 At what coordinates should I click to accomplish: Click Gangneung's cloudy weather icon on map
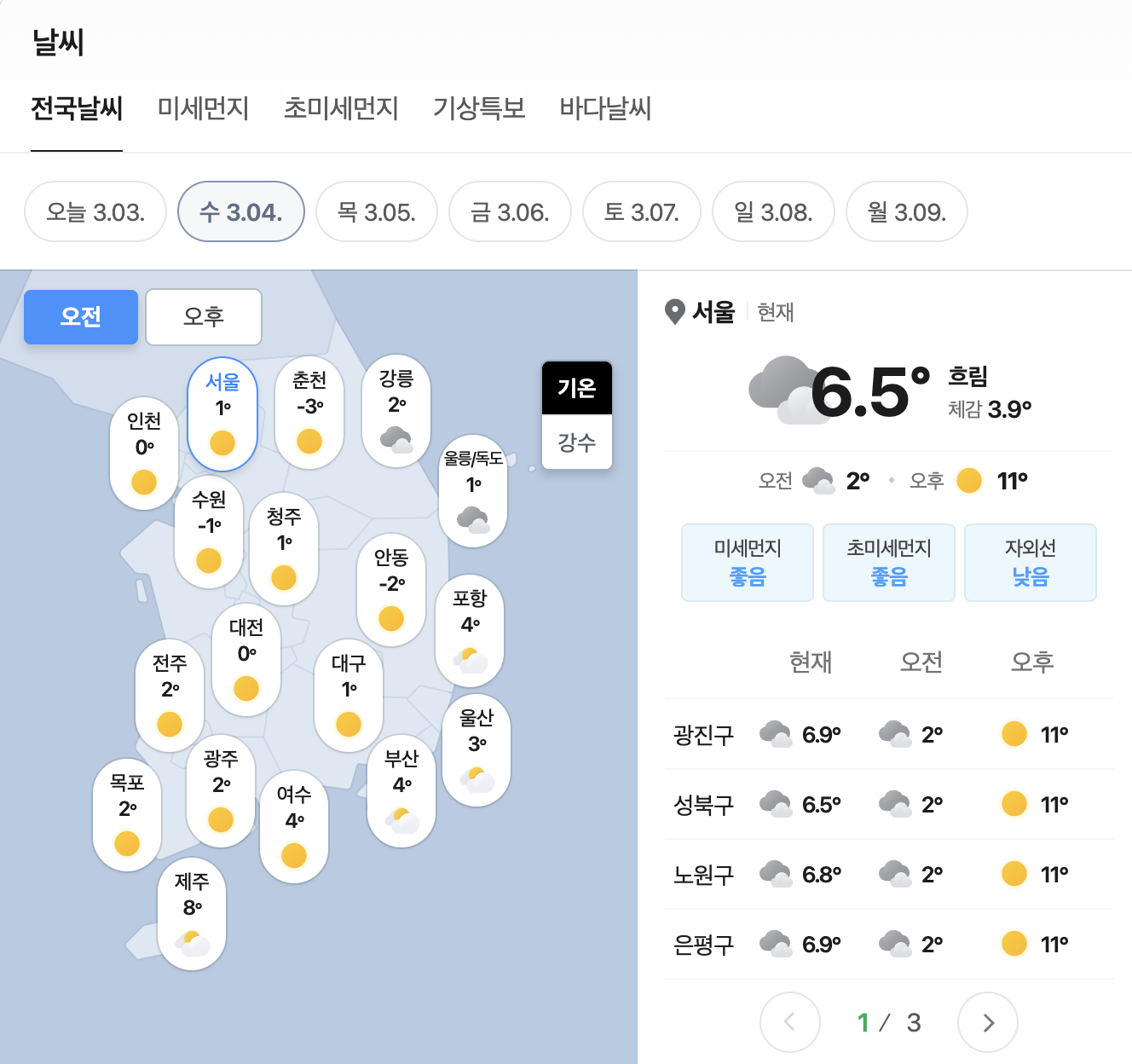pos(396,440)
